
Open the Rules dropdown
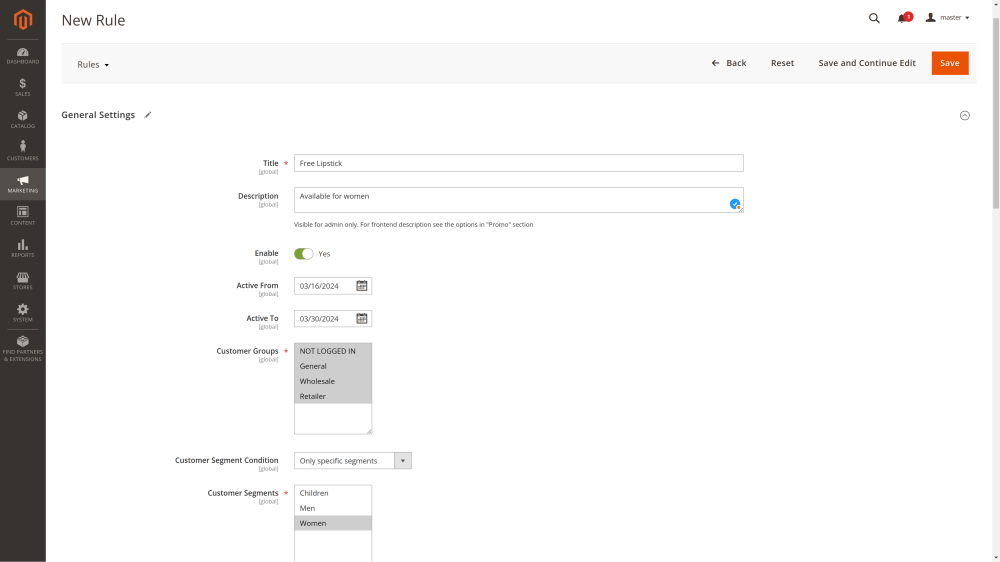93,64
